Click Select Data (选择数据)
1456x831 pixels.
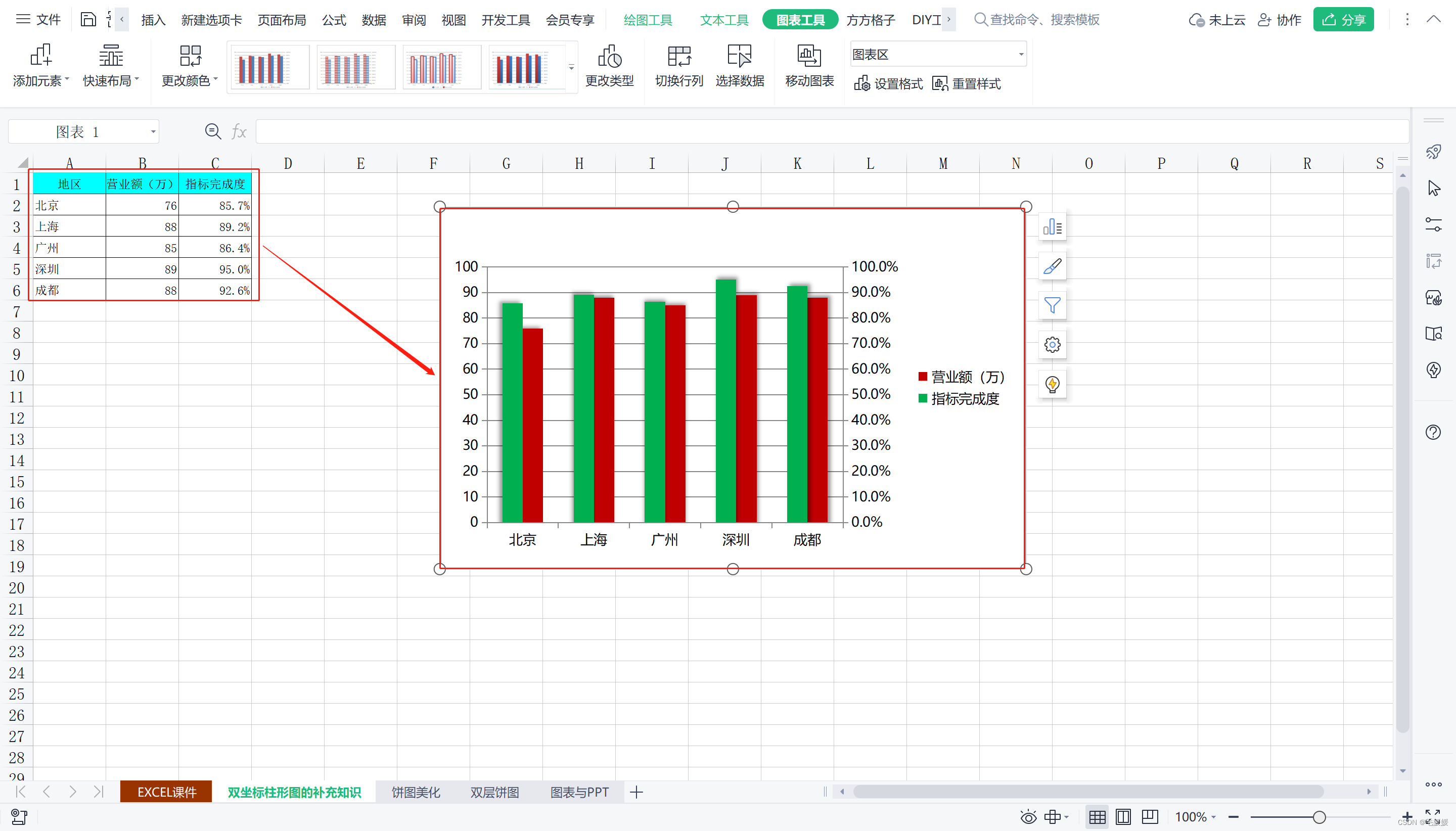point(740,66)
